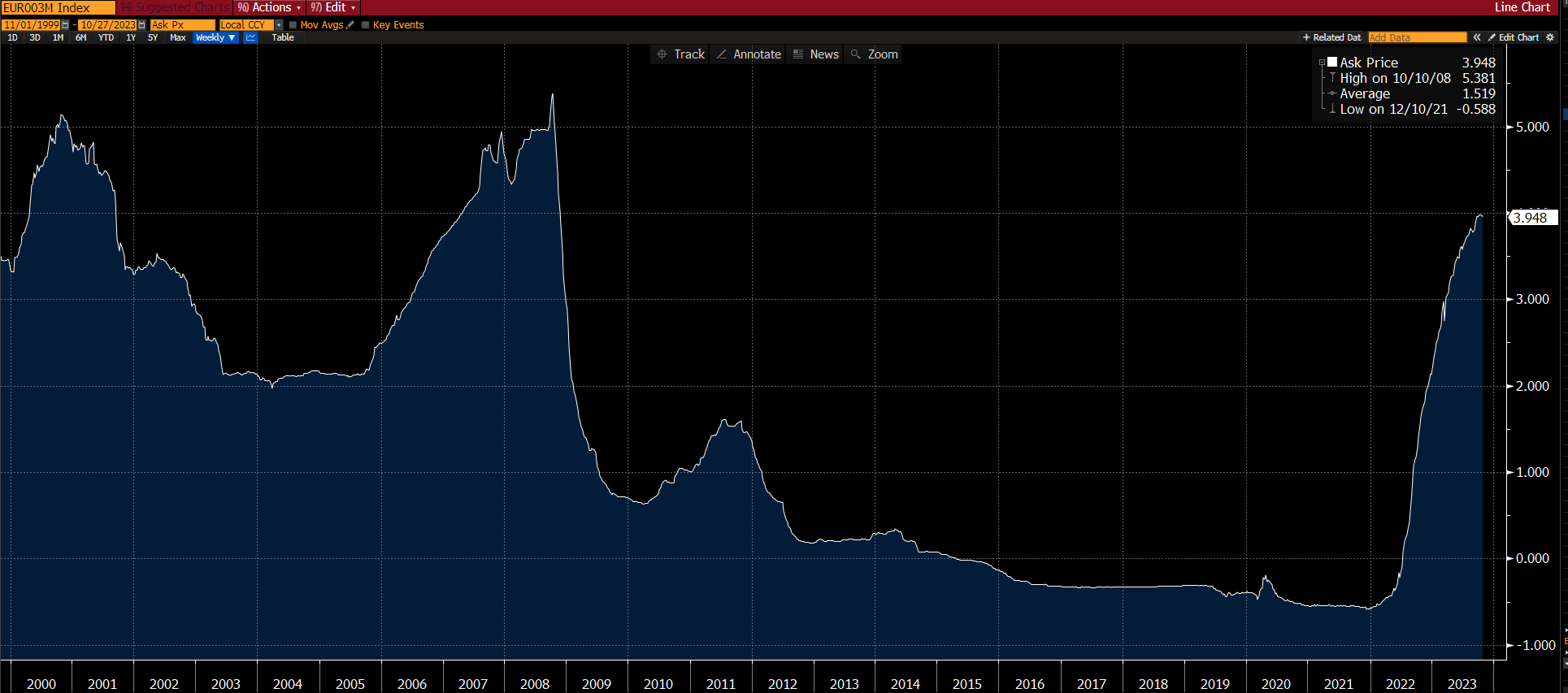Click the Mov Avgs pencil edit icon
Image resolution: width=1568 pixels, height=693 pixels.
[x=350, y=25]
